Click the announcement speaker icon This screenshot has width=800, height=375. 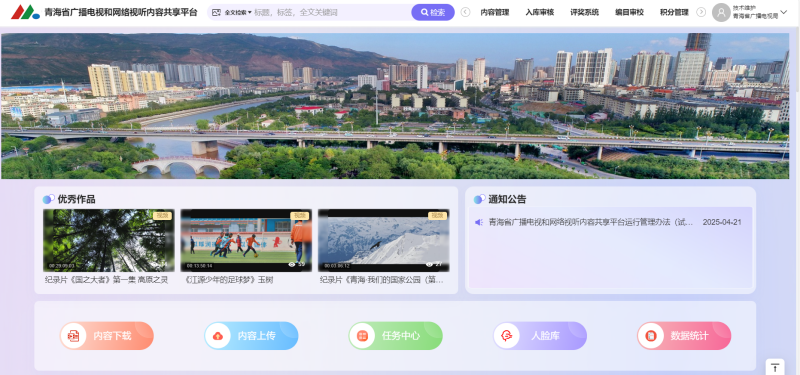479,222
